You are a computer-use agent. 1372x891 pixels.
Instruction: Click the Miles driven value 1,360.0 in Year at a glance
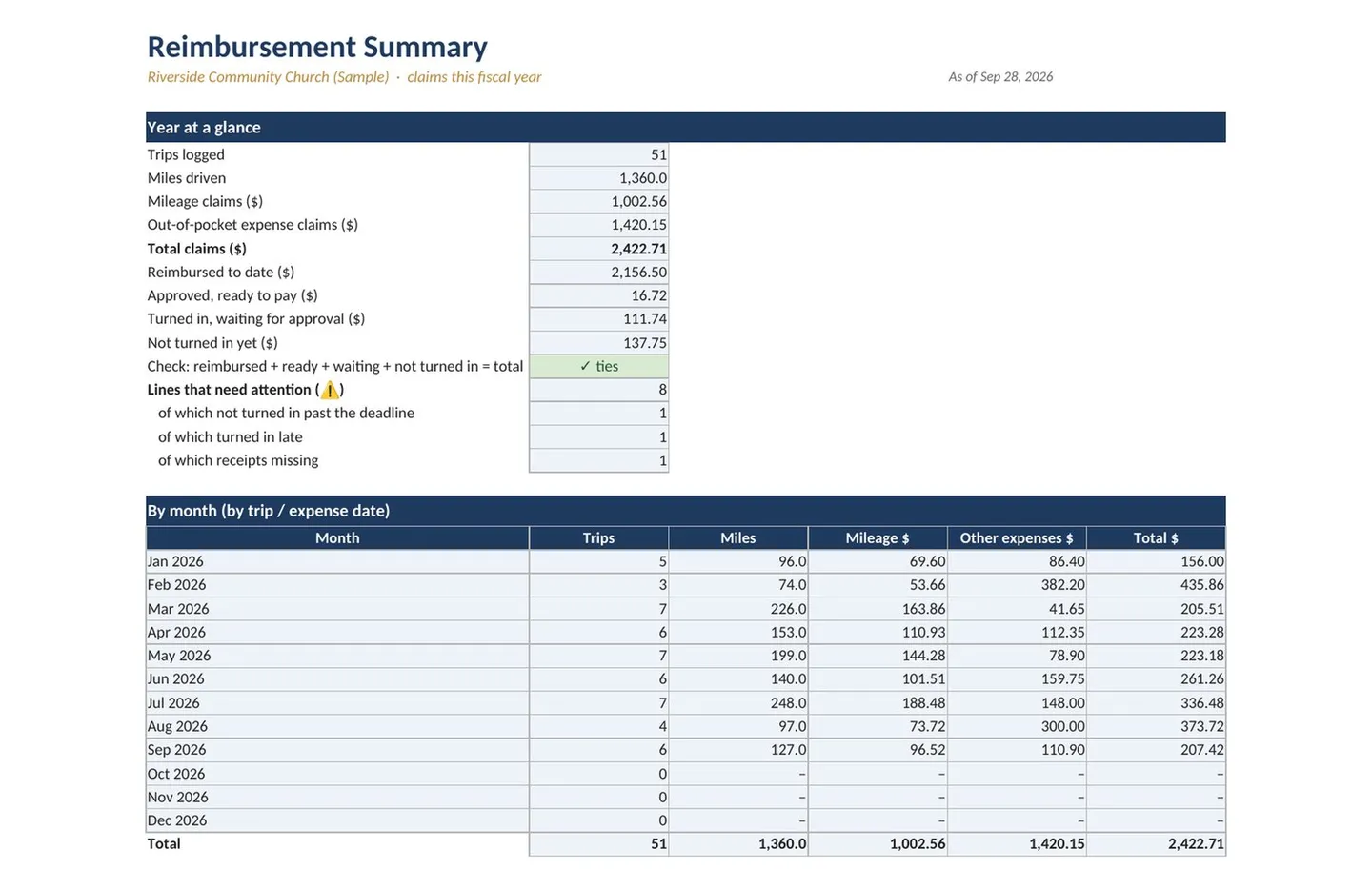click(x=598, y=178)
